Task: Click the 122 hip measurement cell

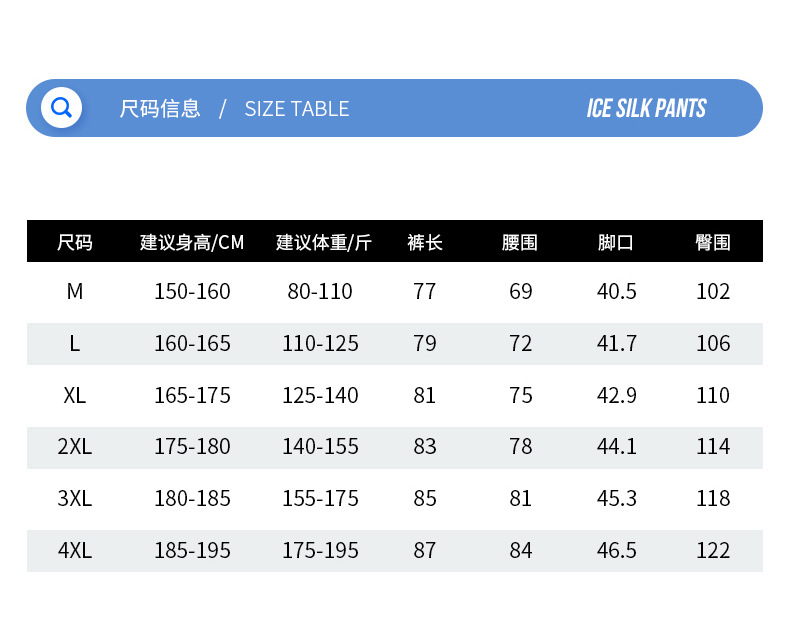Action: tap(713, 550)
